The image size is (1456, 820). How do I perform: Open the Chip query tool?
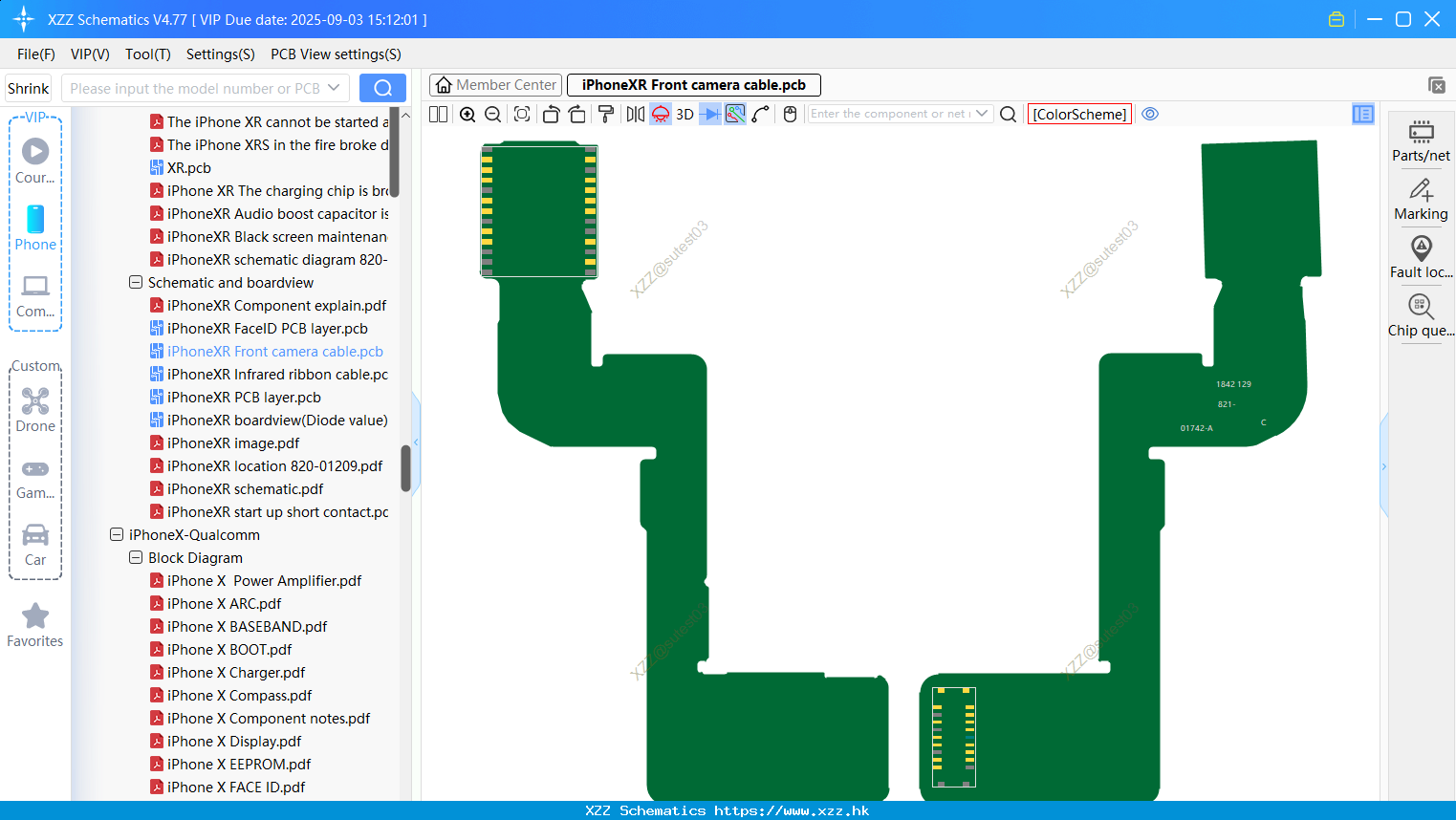[1421, 315]
